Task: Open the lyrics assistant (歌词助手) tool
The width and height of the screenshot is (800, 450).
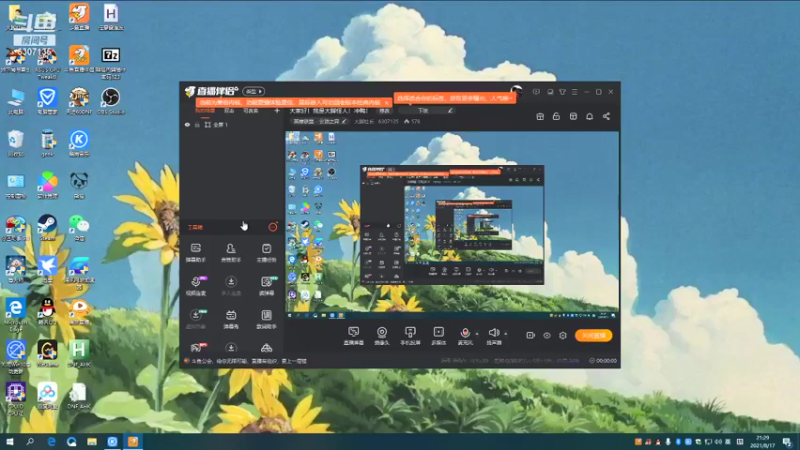Action: [266, 319]
